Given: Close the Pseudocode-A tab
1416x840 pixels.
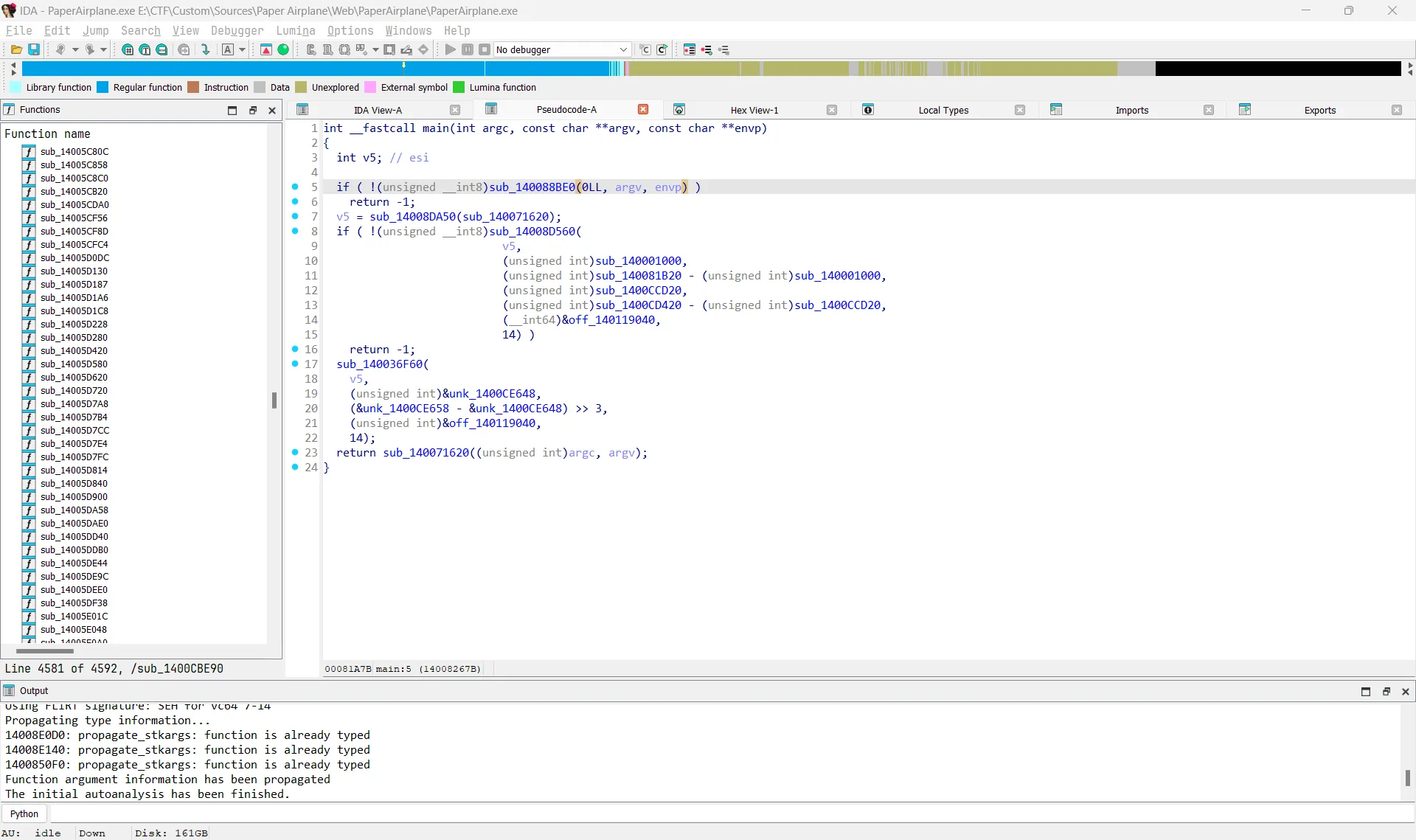Looking at the screenshot, I should [x=643, y=109].
